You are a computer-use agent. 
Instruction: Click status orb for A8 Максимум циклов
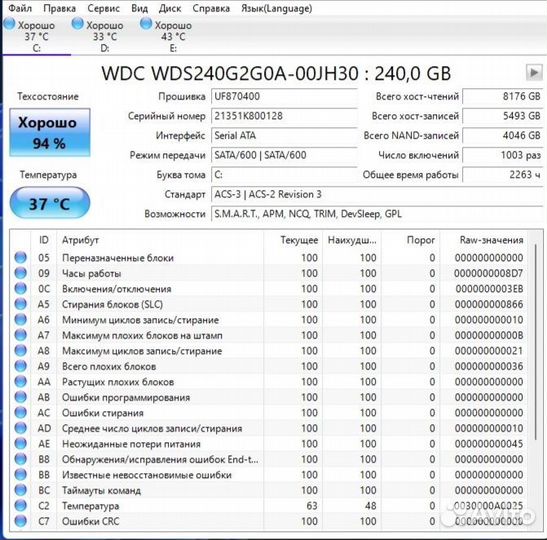point(21,350)
